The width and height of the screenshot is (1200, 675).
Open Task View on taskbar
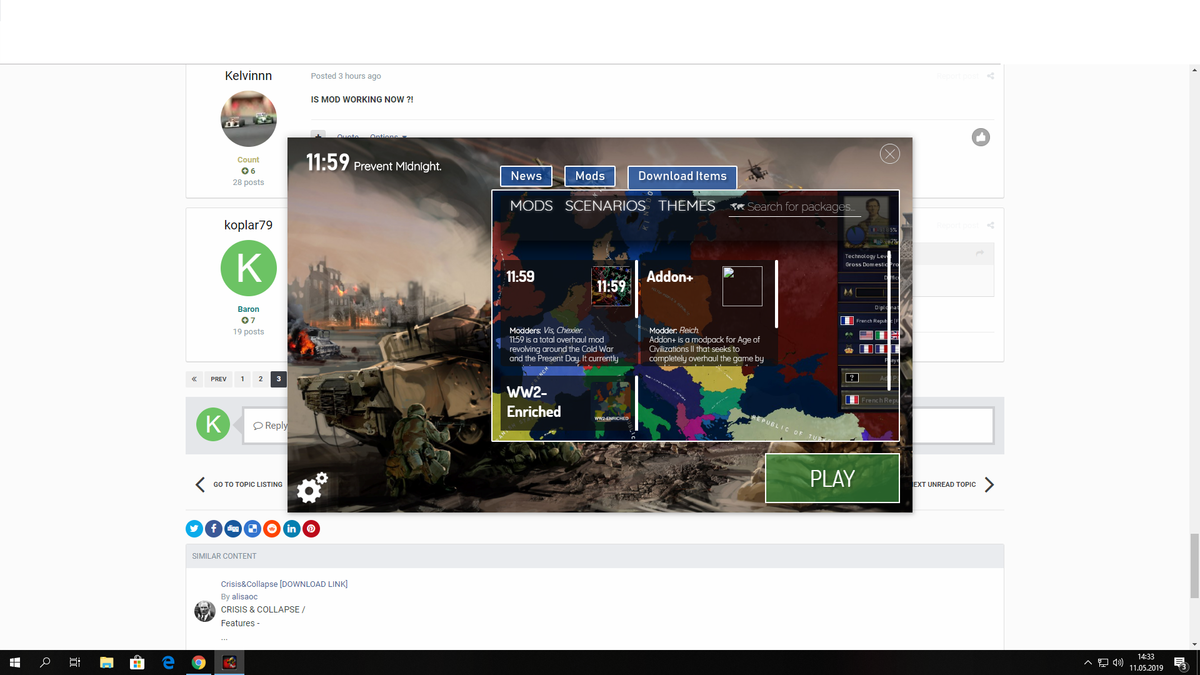(x=75, y=662)
